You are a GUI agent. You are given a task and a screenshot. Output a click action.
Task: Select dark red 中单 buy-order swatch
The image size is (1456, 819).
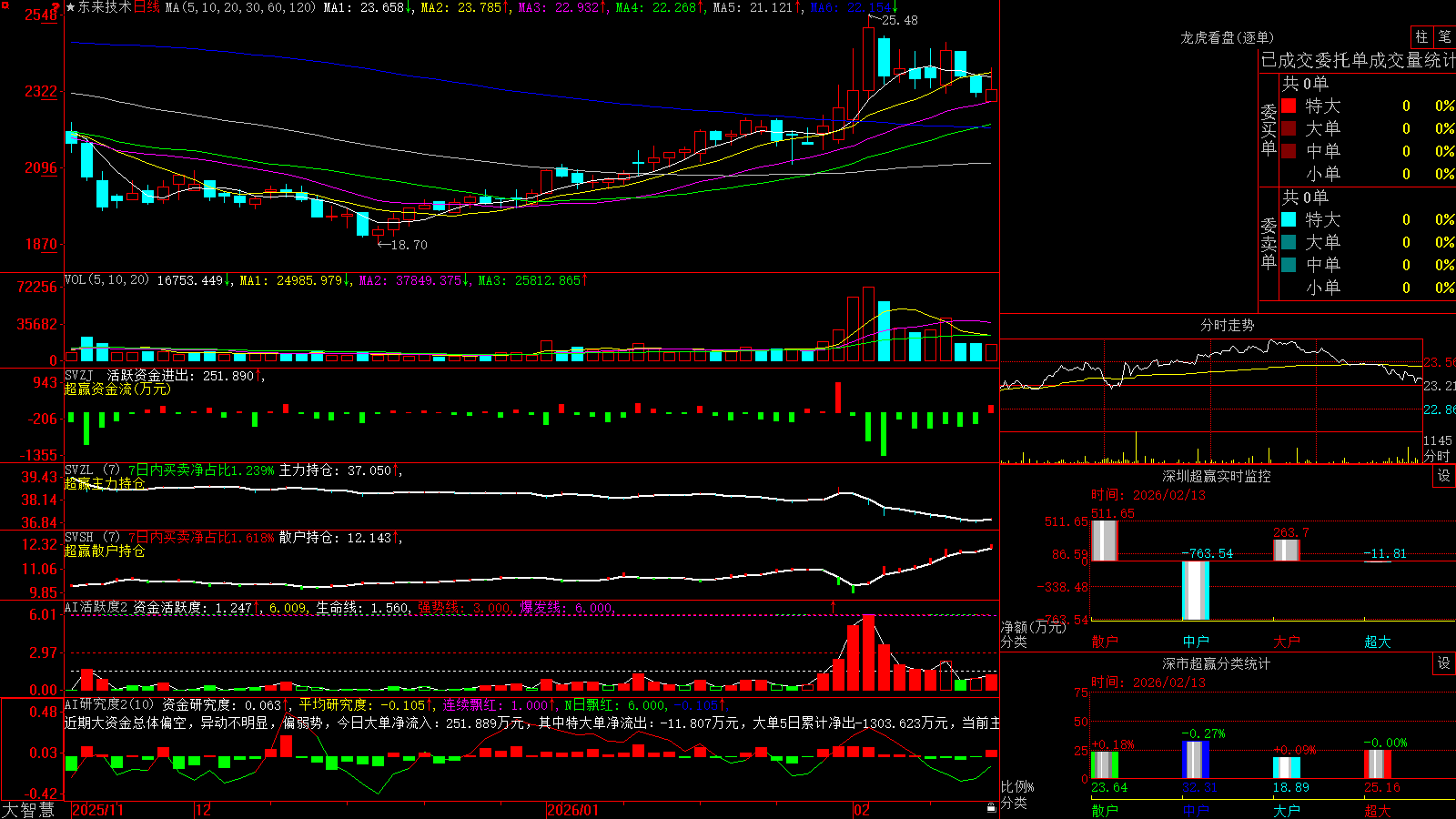pyautogui.click(x=1289, y=151)
